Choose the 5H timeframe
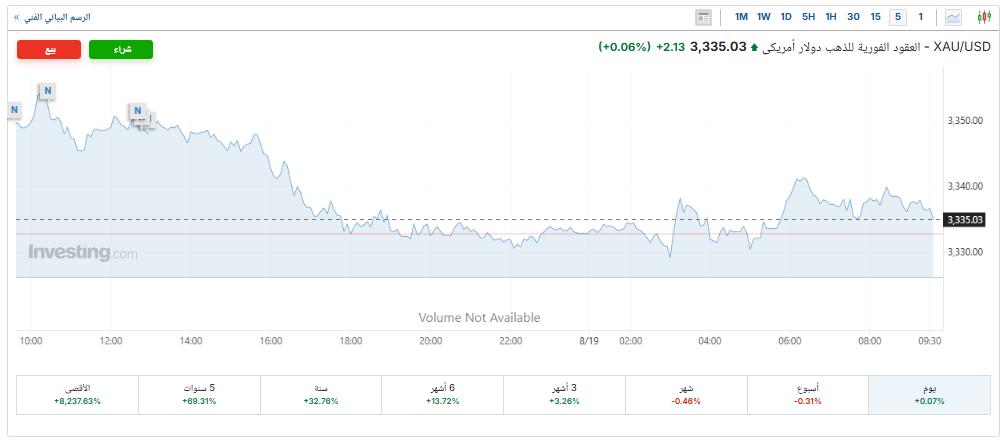 [x=809, y=17]
